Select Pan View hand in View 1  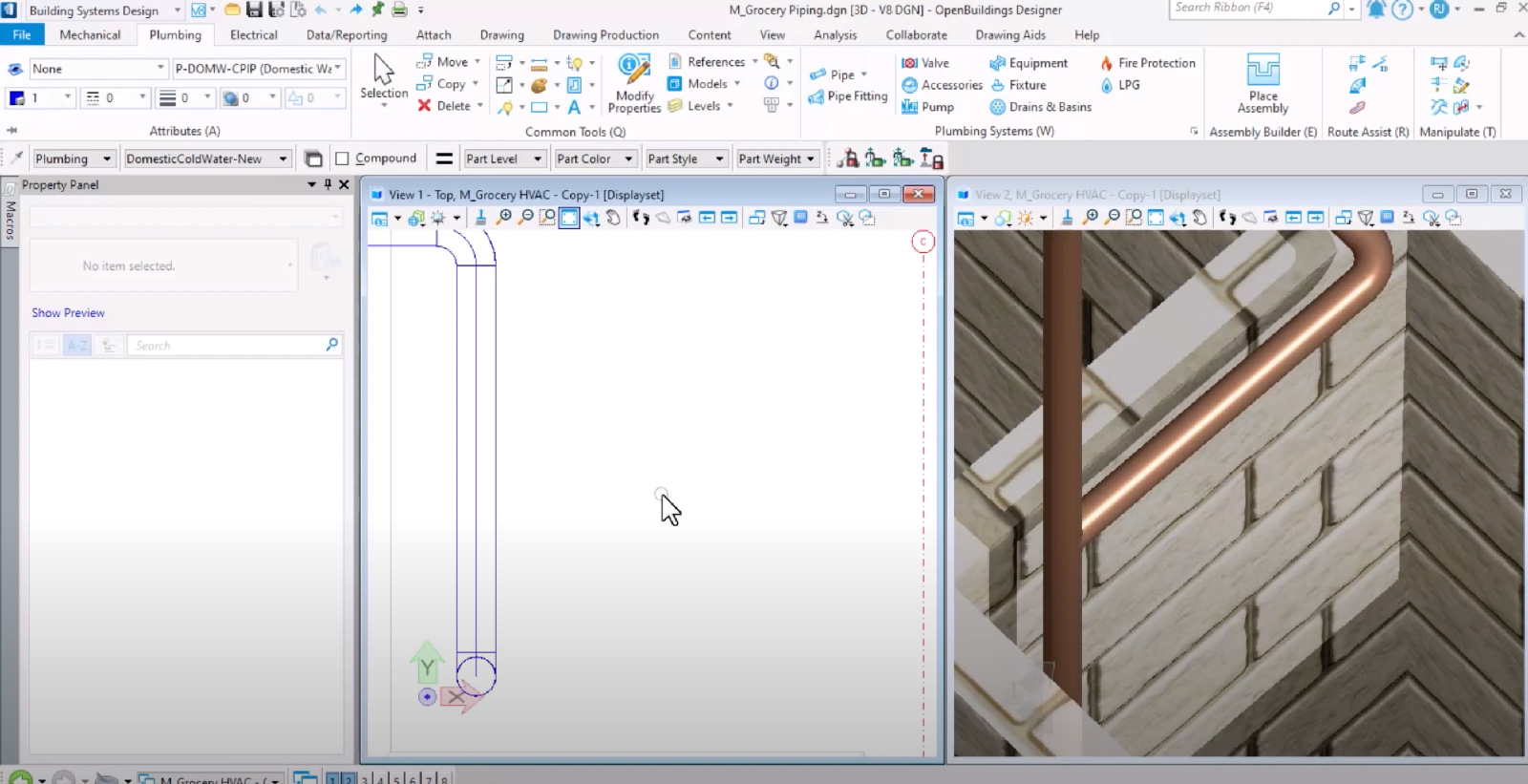(613, 218)
